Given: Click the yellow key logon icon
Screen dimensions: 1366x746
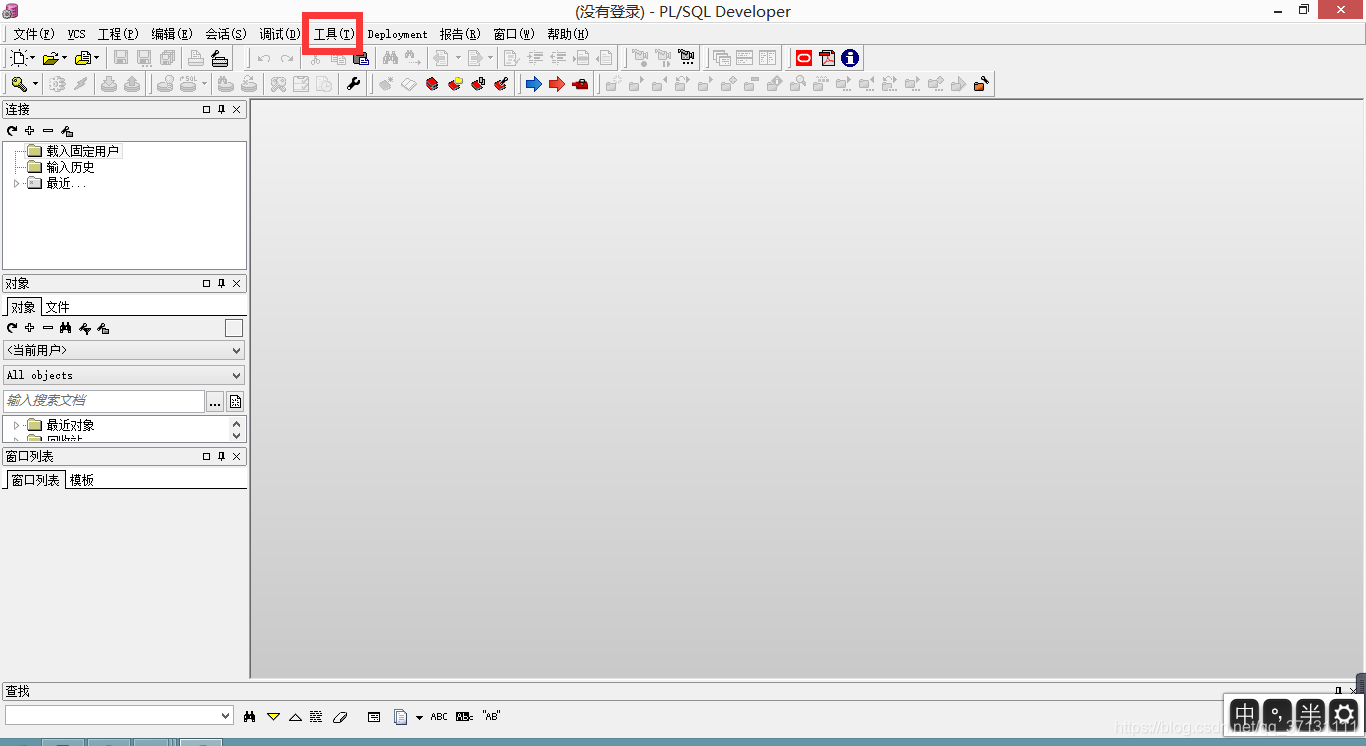Looking at the screenshot, I should (19, 84).
